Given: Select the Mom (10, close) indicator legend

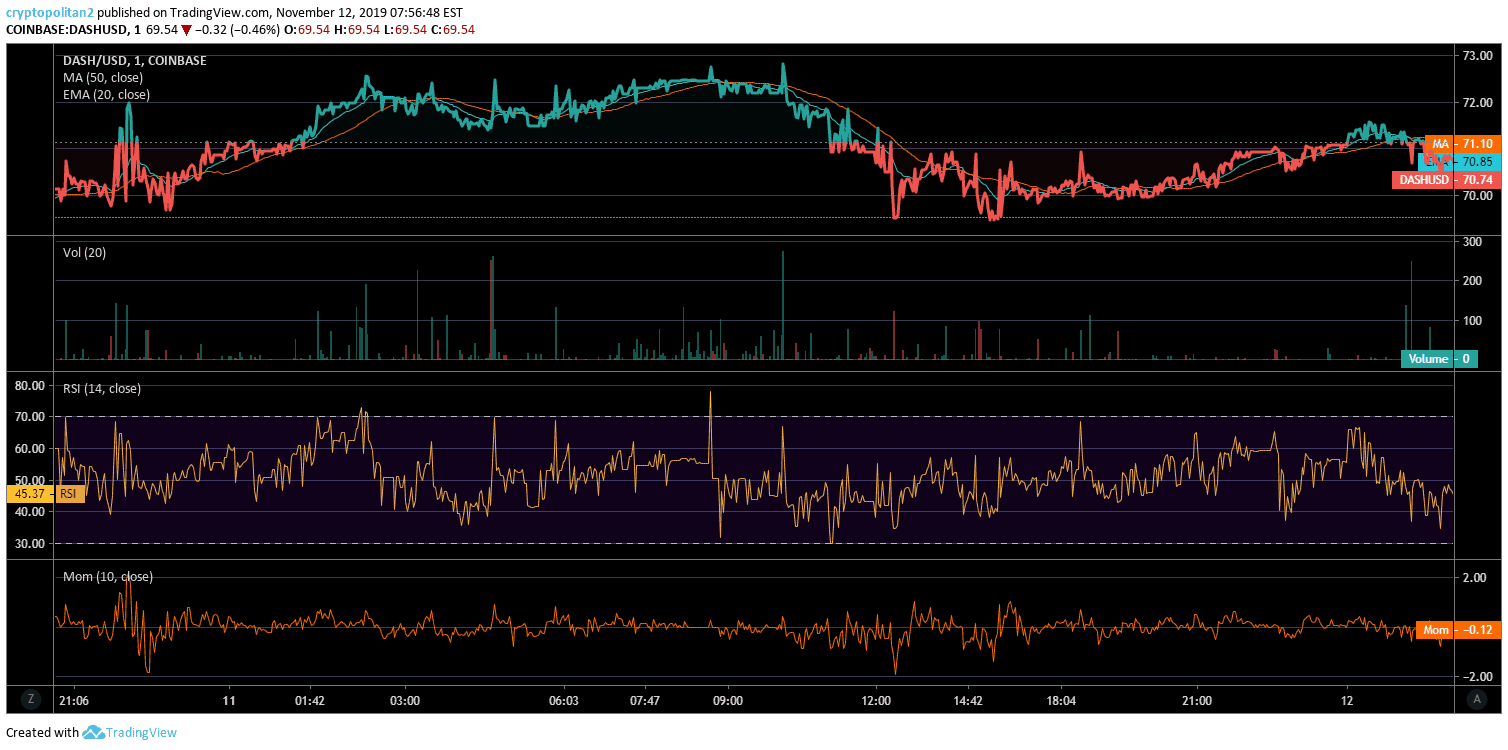Looking at the screenshot, I should (108, 577).
